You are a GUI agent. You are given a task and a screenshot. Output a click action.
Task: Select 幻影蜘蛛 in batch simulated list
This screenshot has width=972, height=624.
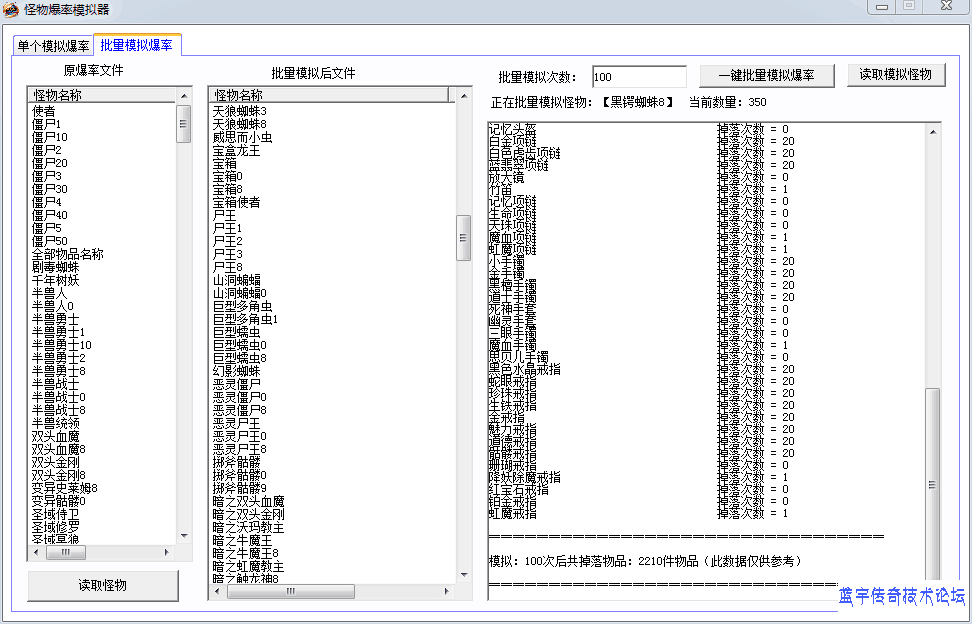coord(236,371)
